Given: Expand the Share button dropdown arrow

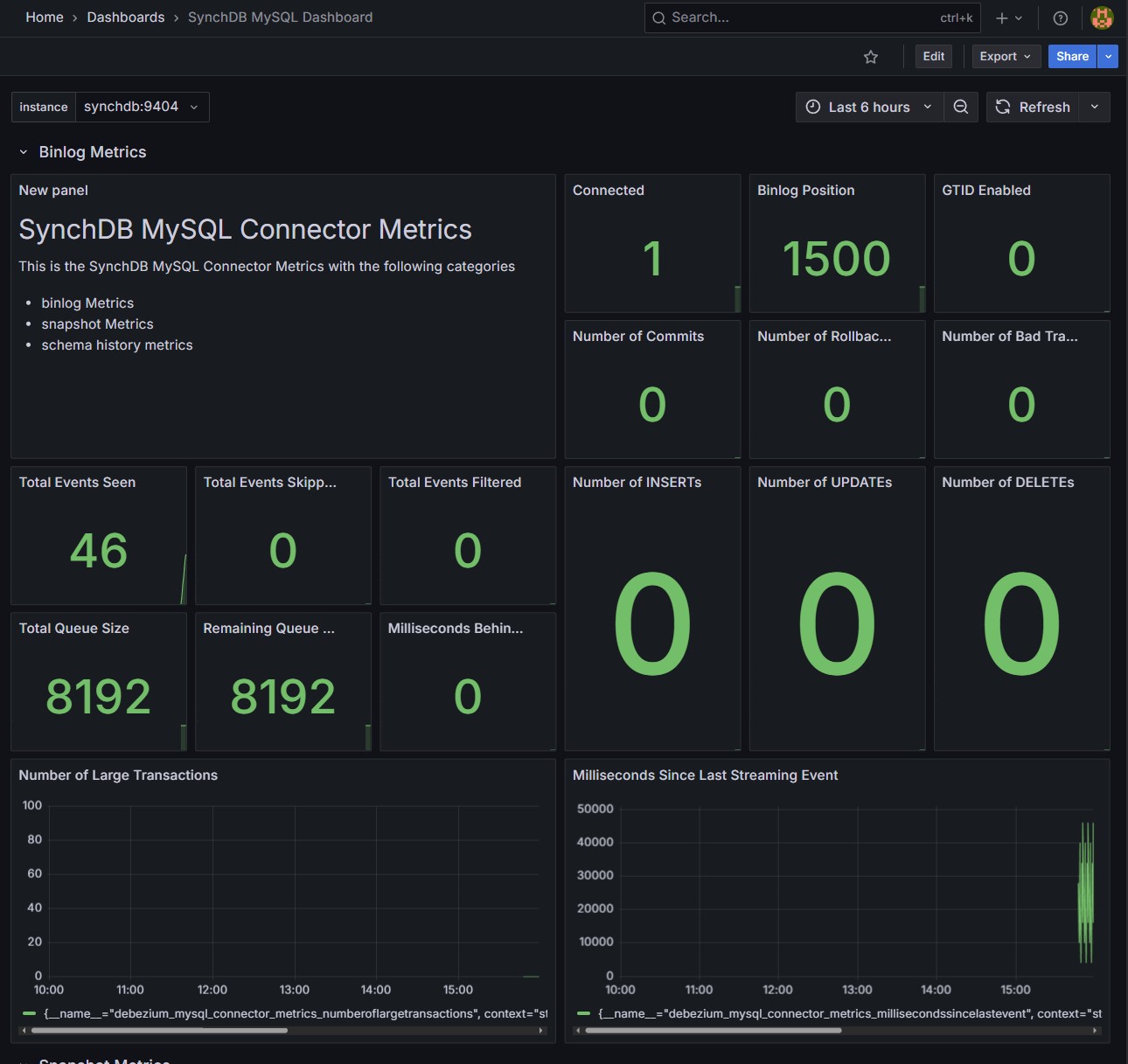Looking at the screenshot, I should tap(1108, 57).
